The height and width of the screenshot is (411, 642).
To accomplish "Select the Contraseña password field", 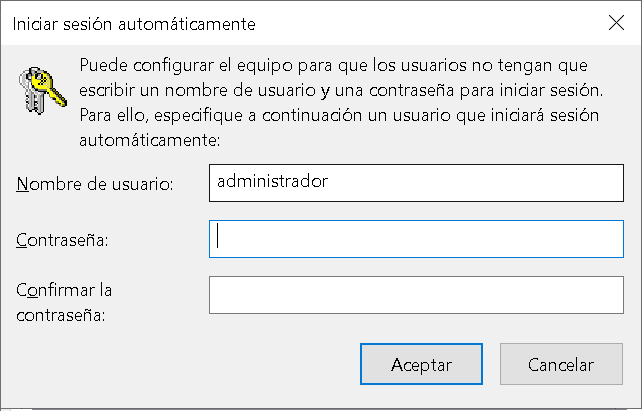I will pyautogui.click(x=416, y=239).
